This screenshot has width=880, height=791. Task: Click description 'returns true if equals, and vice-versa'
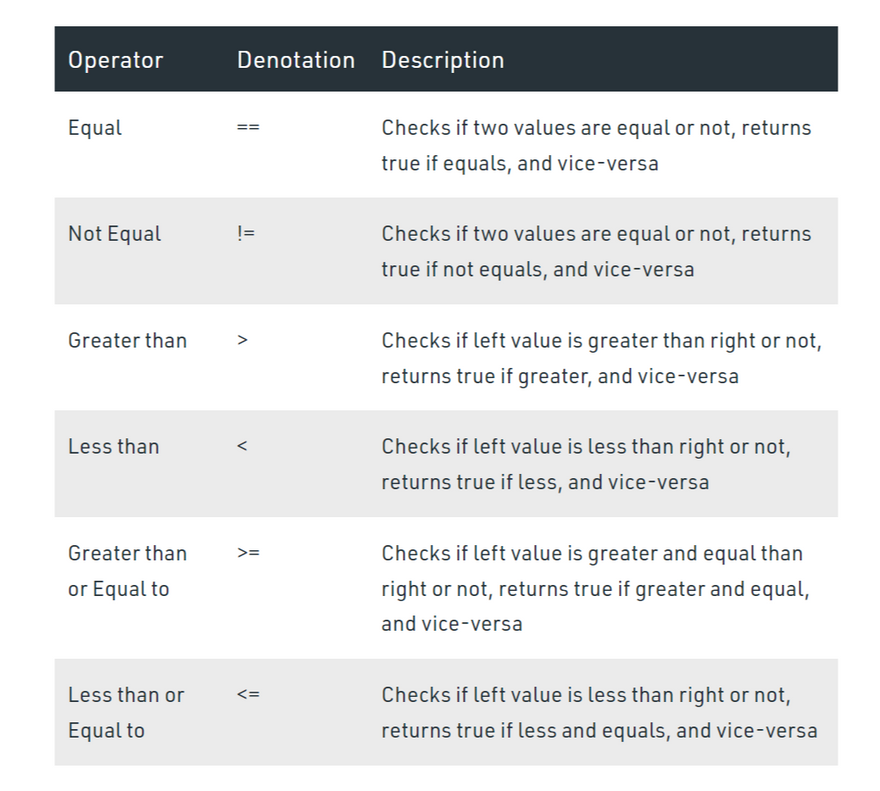pos(519,163)
